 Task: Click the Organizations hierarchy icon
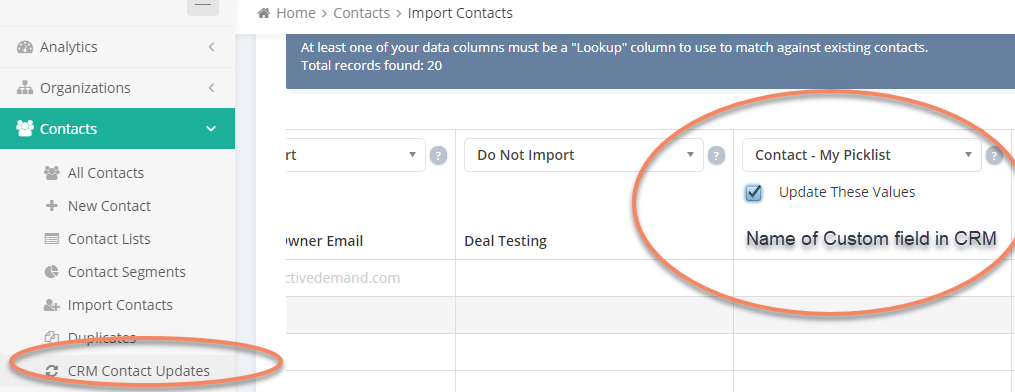tap(25, 88)
